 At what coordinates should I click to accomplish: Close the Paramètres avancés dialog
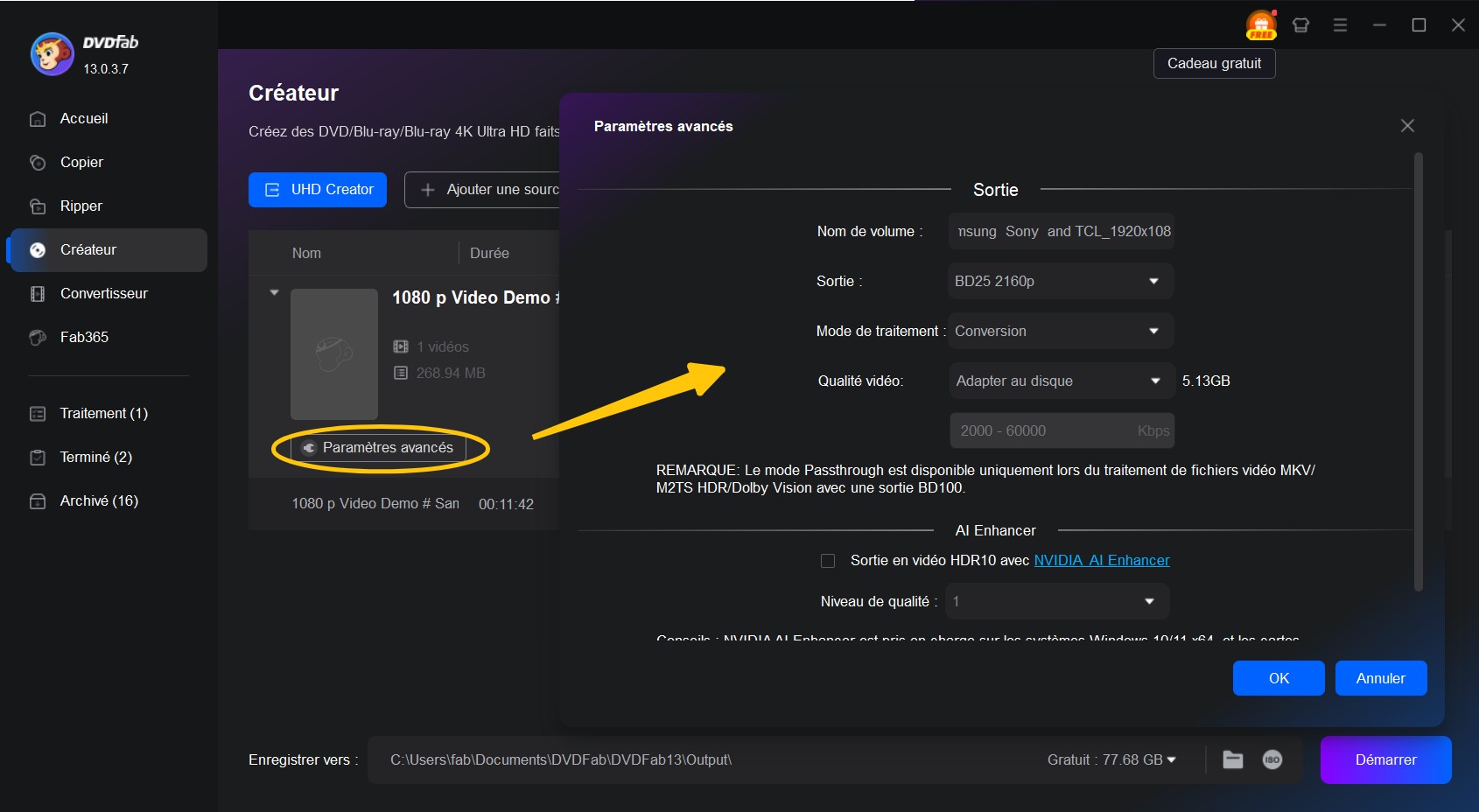(x=1407, y=126)
